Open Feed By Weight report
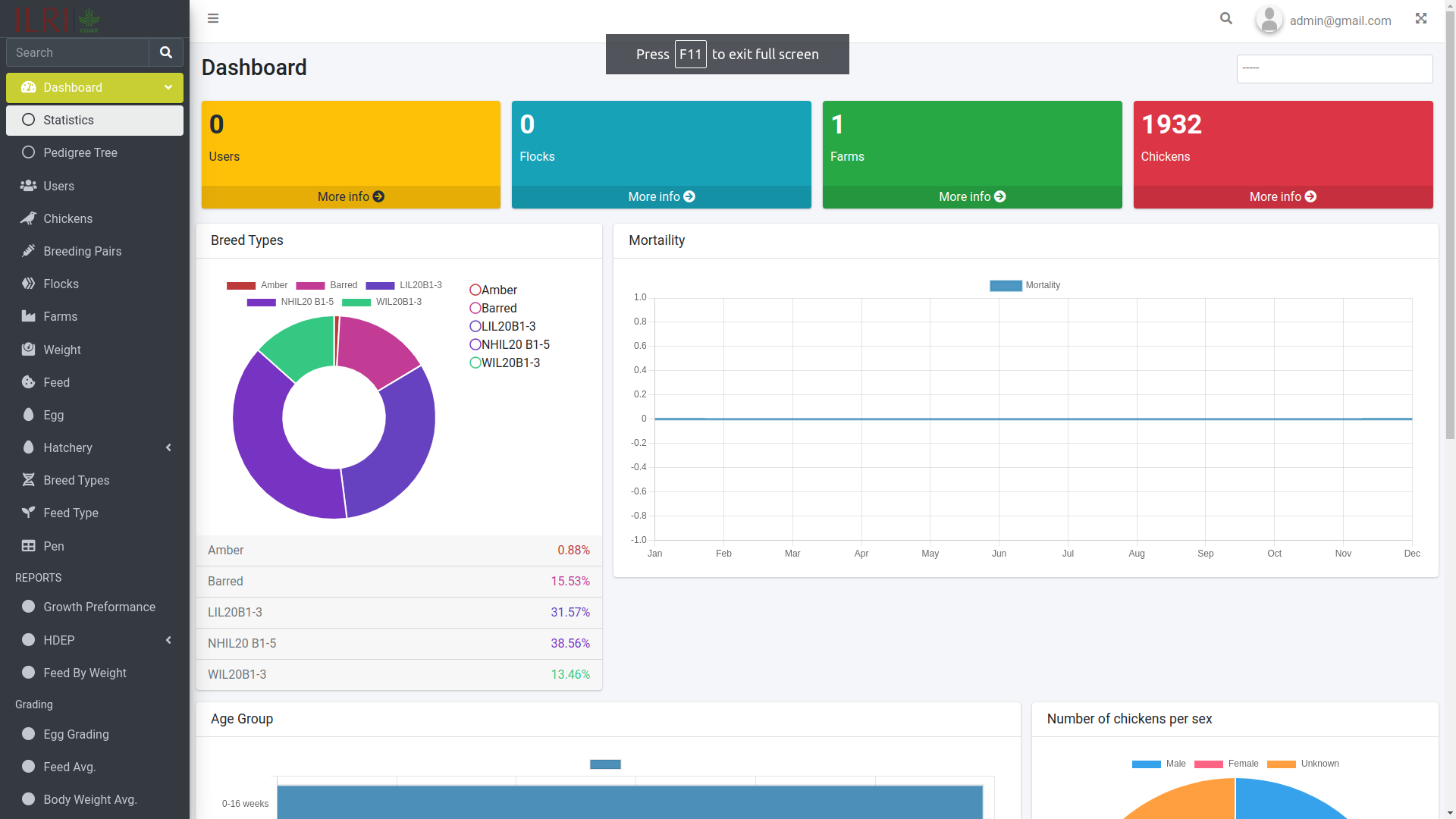Screen dimensions: 1456x819 [x=95, y=673]
